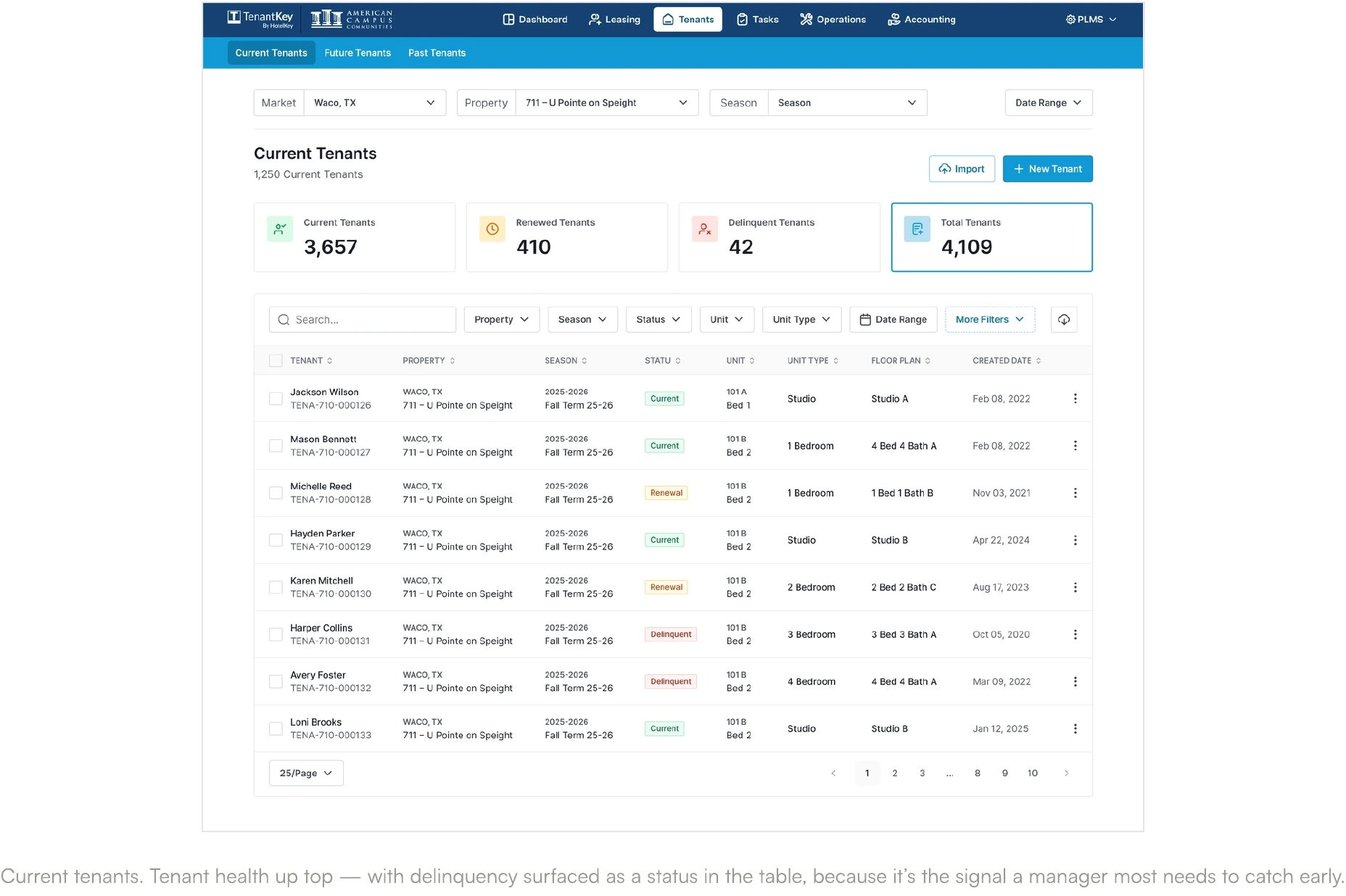This screenshot has width=1346, height=896.
Task: Click the Total Tenants document icon
Action: [917, 229]
